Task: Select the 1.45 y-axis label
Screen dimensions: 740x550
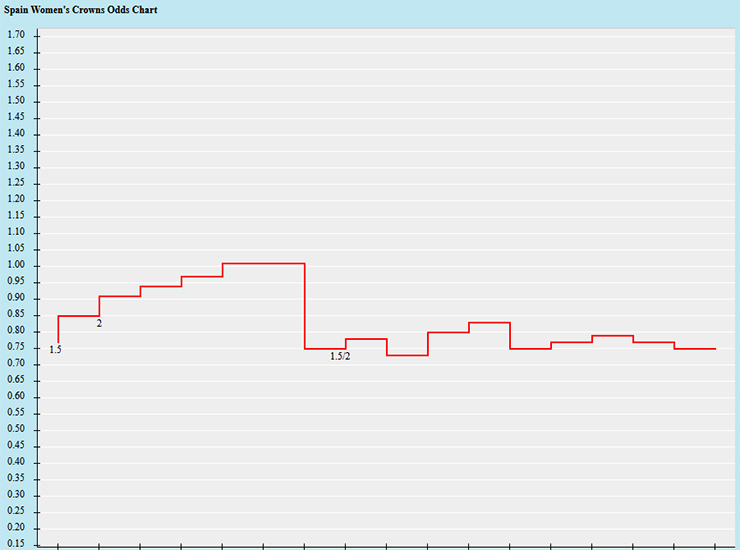Action: [16, 117]
